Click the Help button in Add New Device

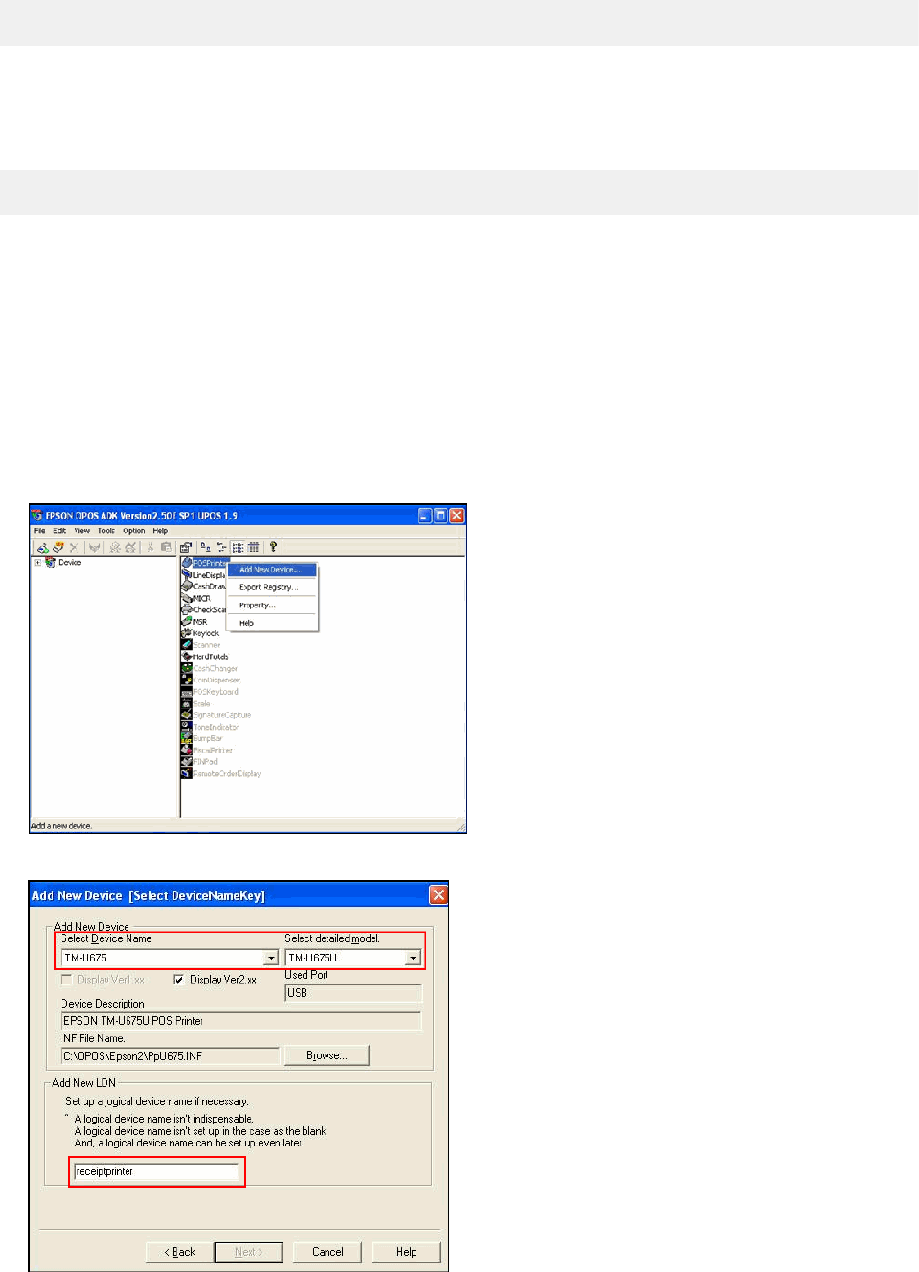(x=407, y=1252)
